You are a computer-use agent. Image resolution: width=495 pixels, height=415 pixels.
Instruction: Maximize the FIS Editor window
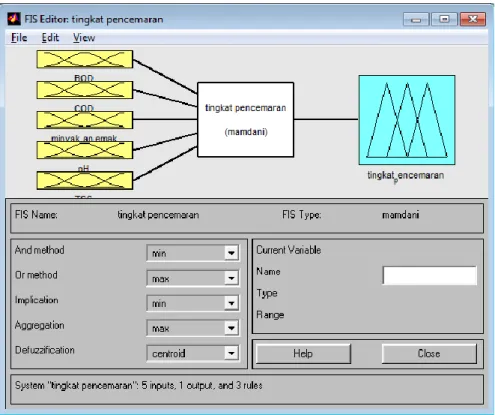click(444, 19)
